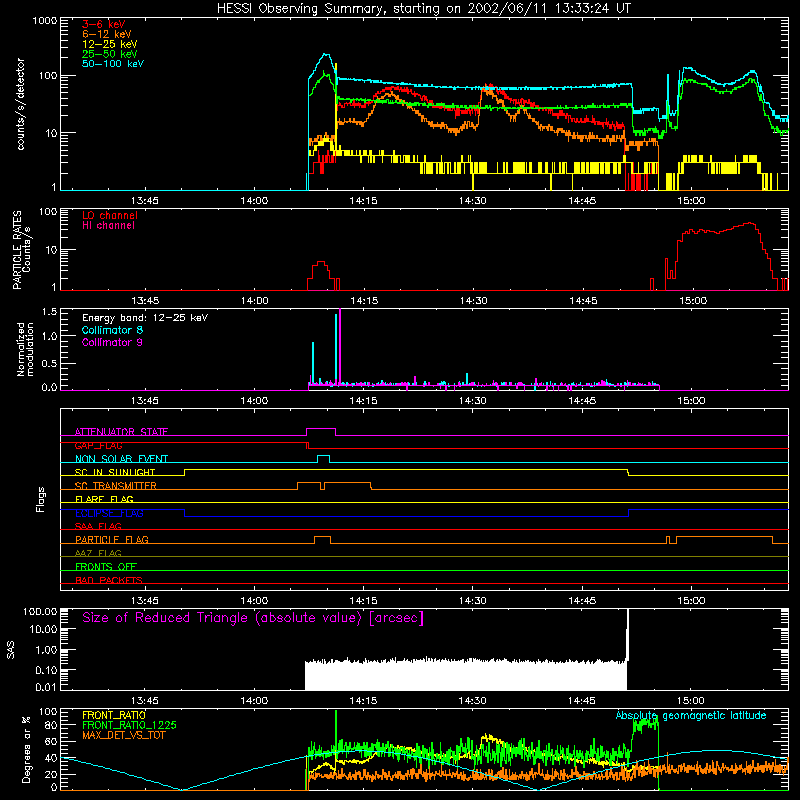Select the "MAX_DET_VS_TOT" legend label

pyautogui.click(x=123, y=735)
